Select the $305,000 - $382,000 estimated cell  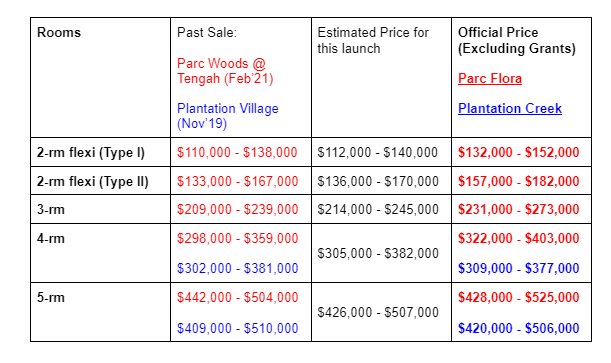(378, 254)
